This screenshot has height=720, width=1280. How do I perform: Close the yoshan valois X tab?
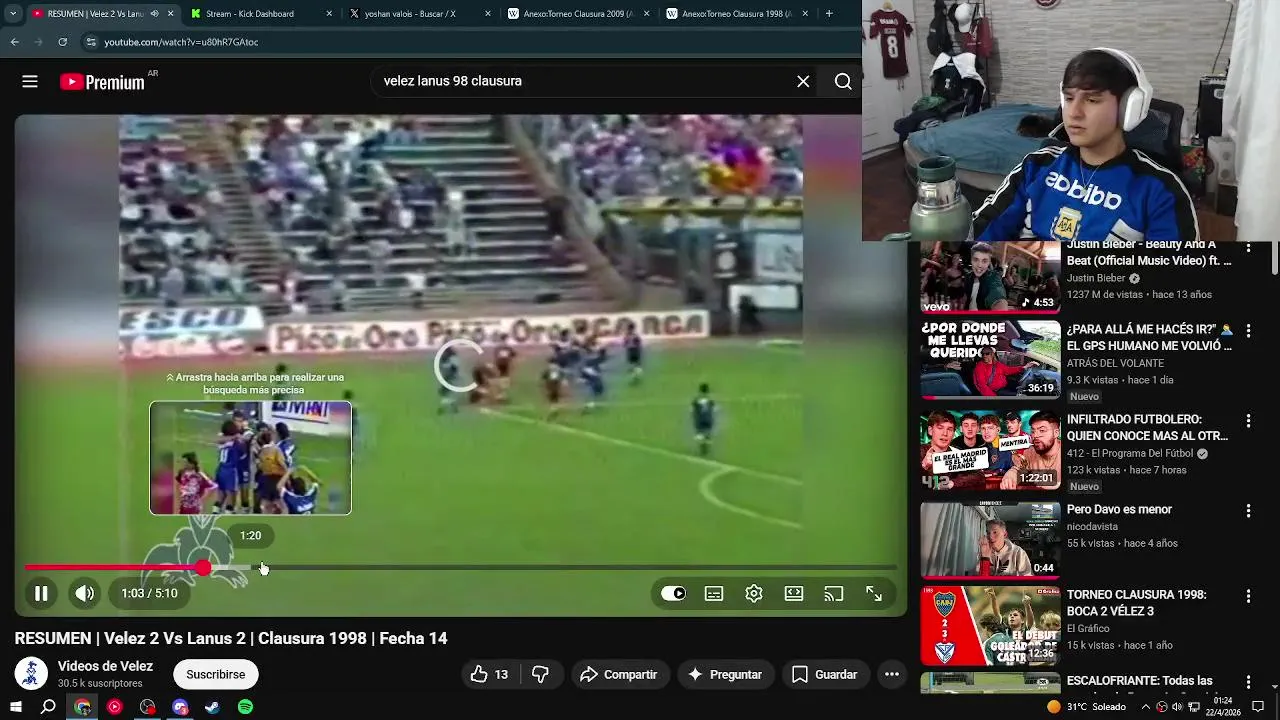488,14
